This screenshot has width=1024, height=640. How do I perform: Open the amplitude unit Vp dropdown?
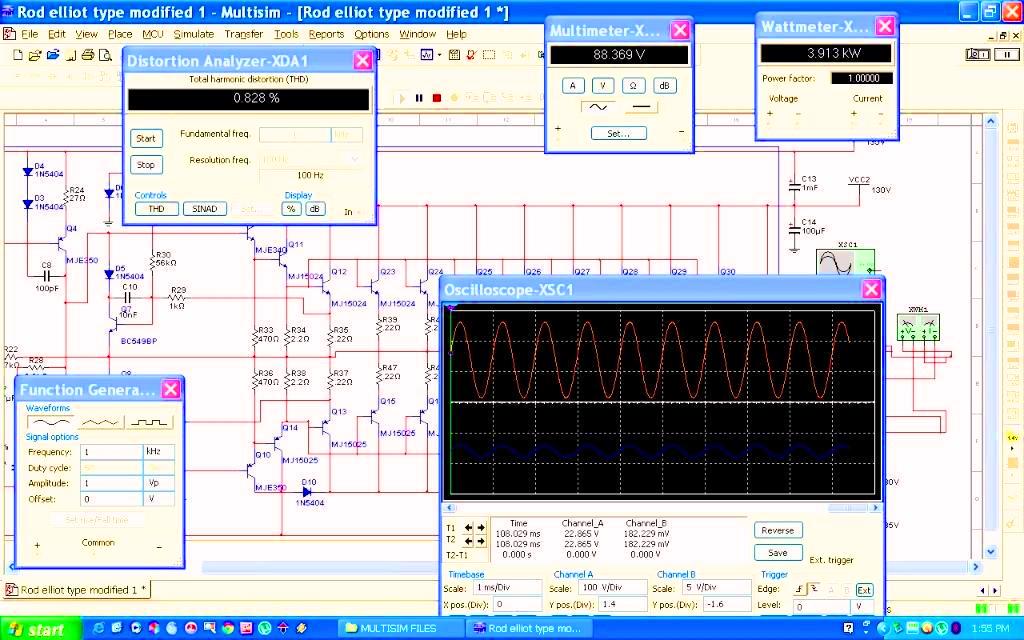(x=159, y=483)
